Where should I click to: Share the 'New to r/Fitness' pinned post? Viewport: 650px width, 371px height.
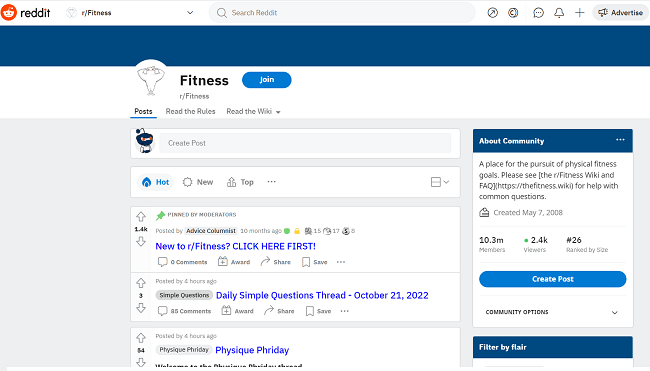[x=275, y=262]
